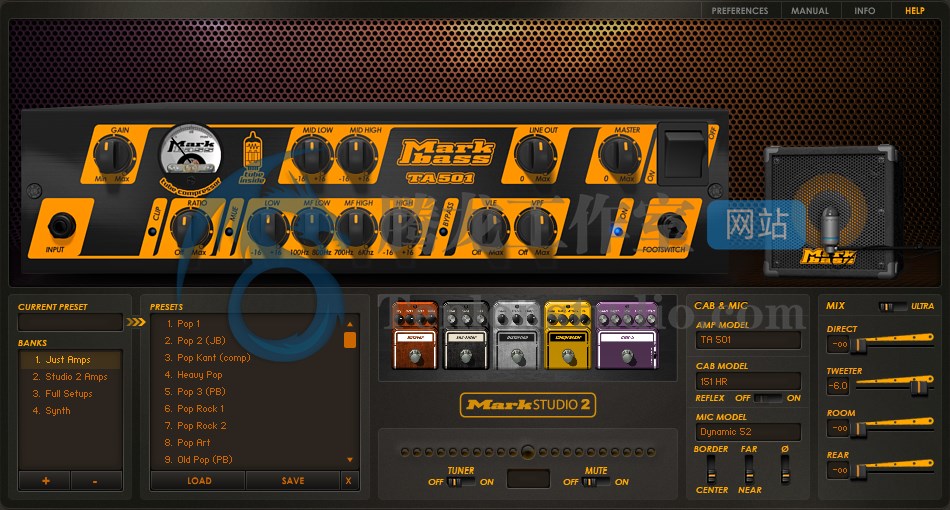Click the Current Preset name field
The width and height of the screenshot is (950, 510).
tap(70, 322)
